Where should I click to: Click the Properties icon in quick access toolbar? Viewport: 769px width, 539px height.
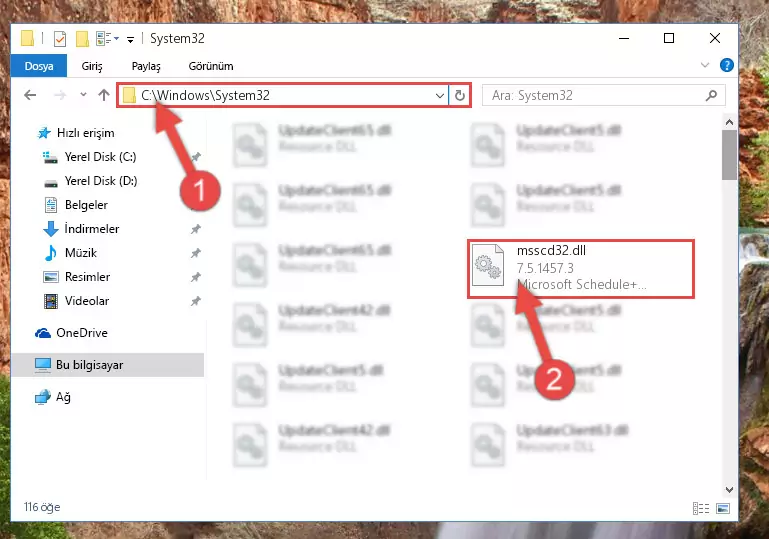(60, 39)
